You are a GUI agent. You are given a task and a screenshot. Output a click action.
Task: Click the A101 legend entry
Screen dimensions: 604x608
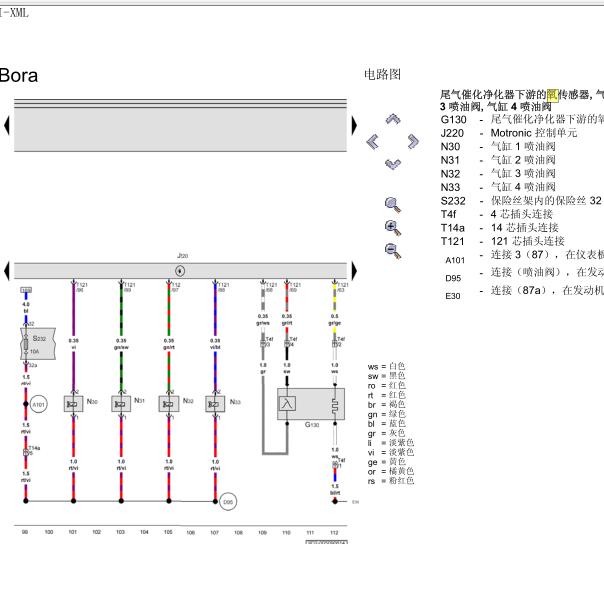point(524,257)
